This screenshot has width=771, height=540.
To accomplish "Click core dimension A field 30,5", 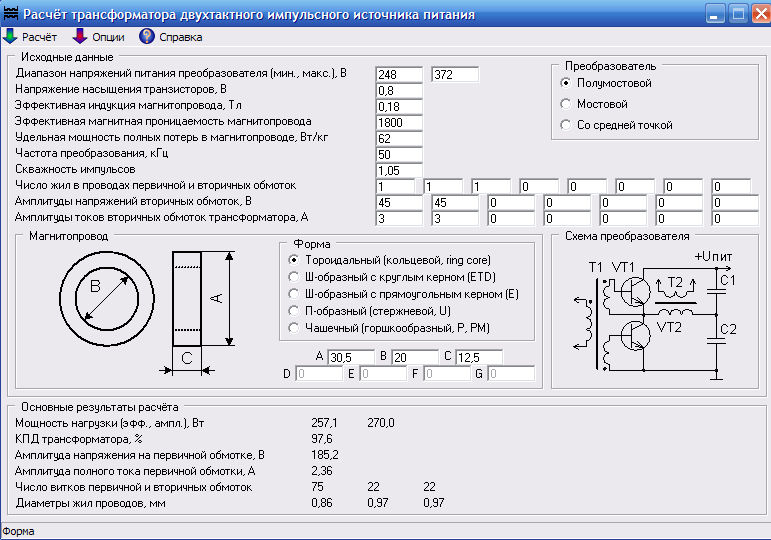I will [351, 357].
